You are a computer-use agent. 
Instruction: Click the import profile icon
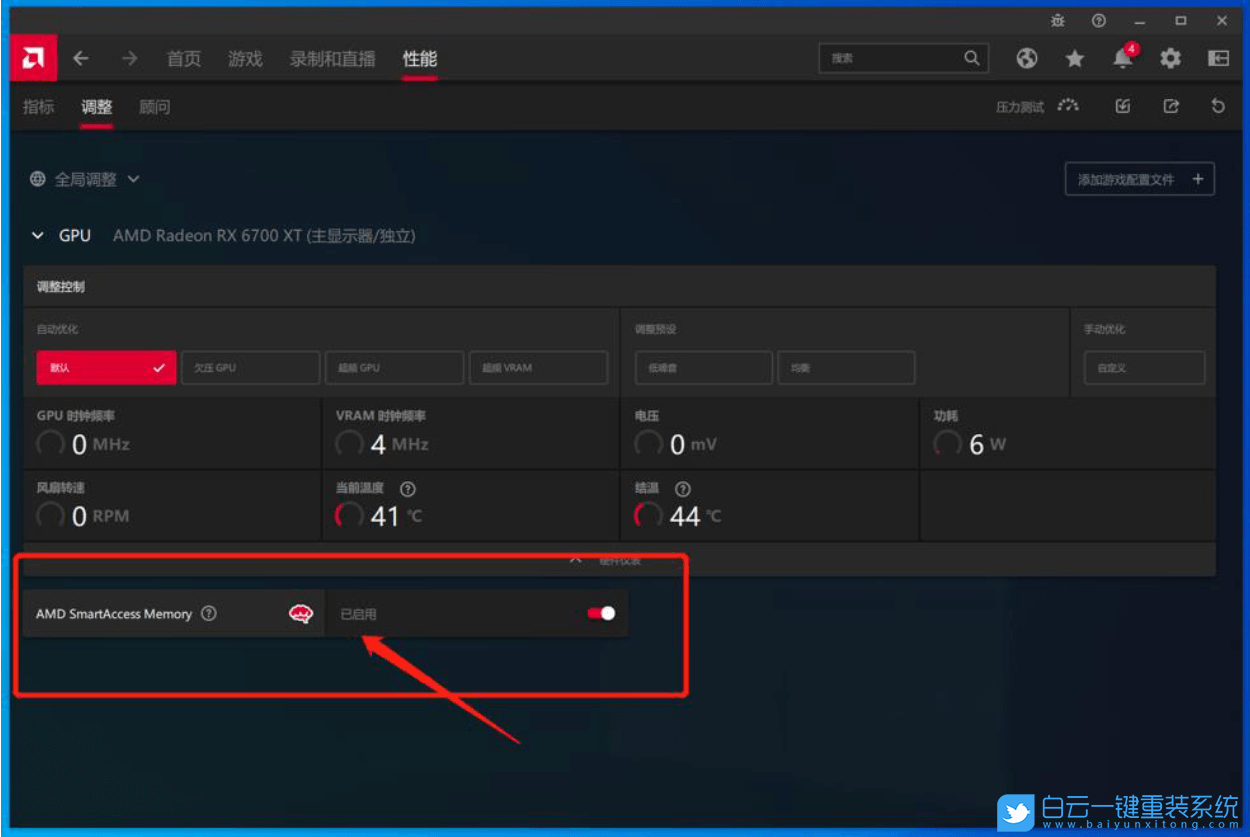click(x=1123, y=106)
